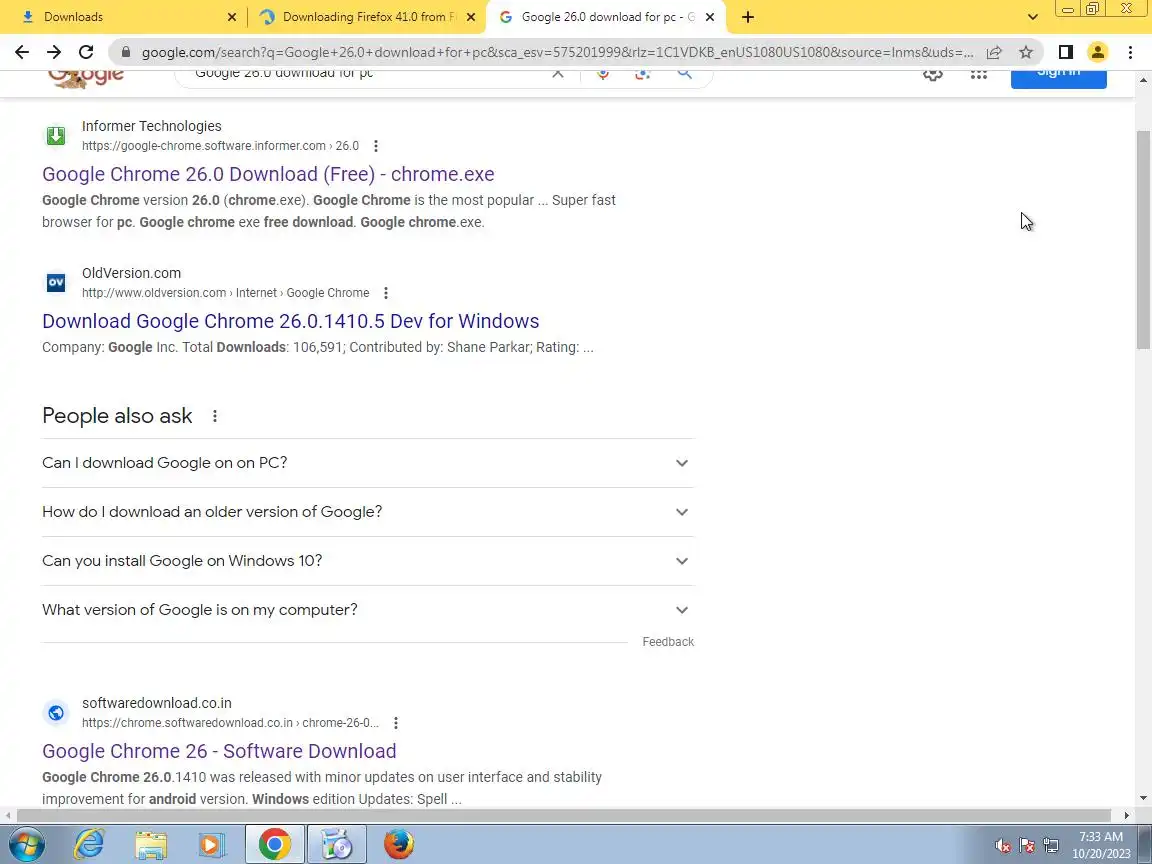Close the Downloading Firefox 41.0 tab
This screenshot has height=864, width=1152.
point(471,17)
